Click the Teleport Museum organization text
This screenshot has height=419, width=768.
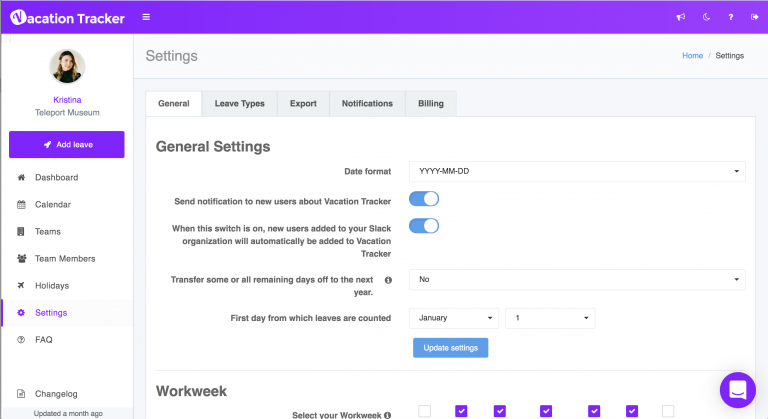coord(67,113)
